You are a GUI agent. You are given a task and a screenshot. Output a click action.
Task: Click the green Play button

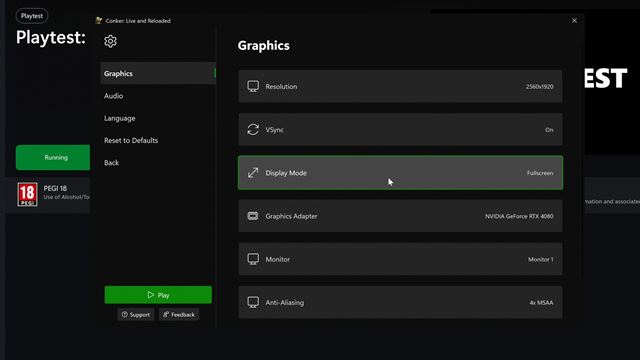(x=158, y=295)
